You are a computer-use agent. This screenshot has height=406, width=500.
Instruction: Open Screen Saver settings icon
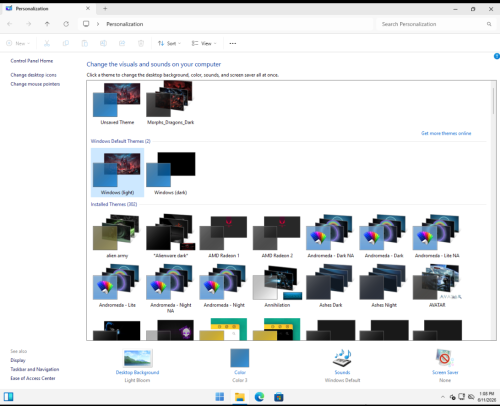[x=445, y=358]
